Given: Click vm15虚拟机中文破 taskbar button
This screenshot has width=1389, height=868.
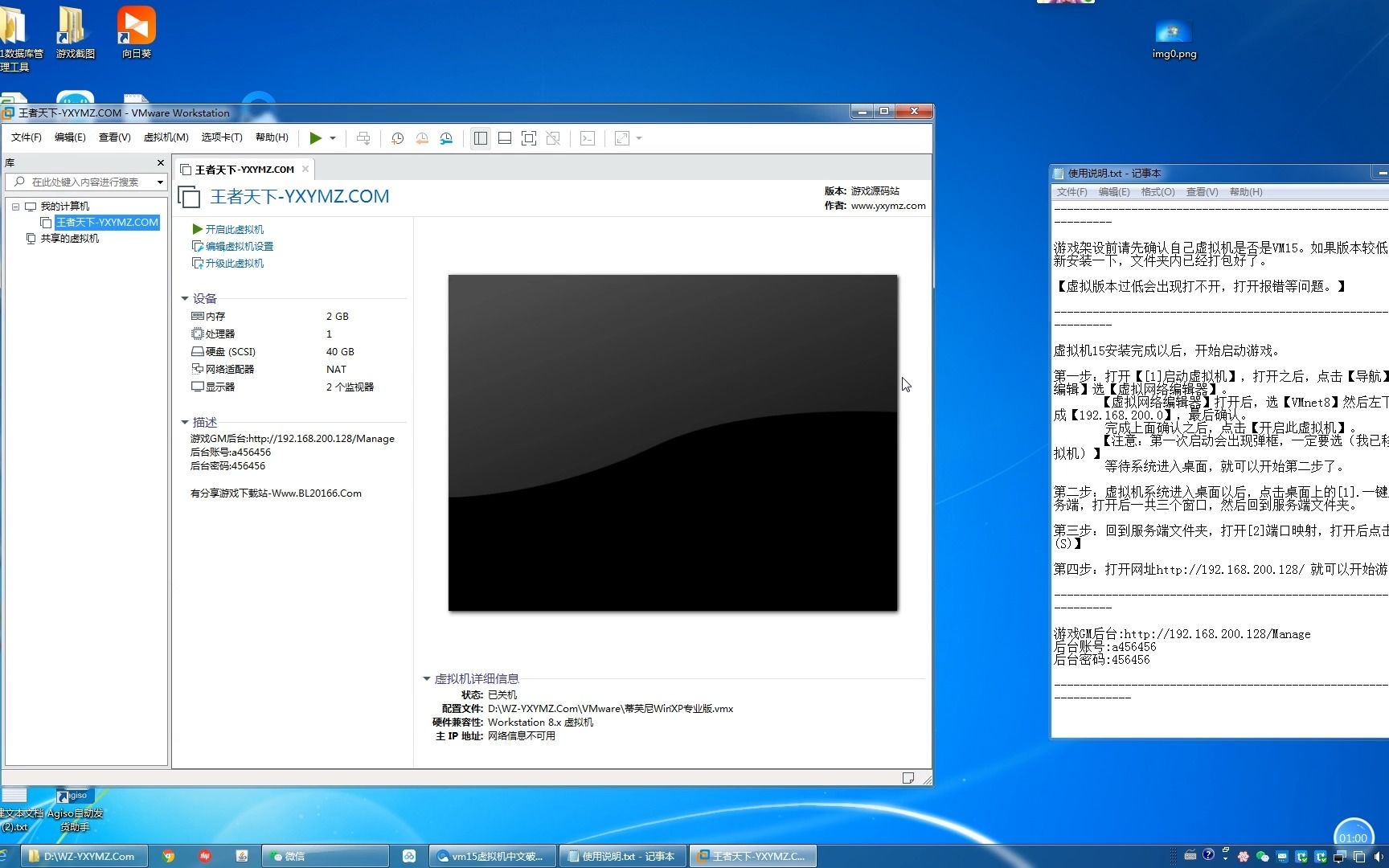Looking at the screenshot, I should 492,856.
